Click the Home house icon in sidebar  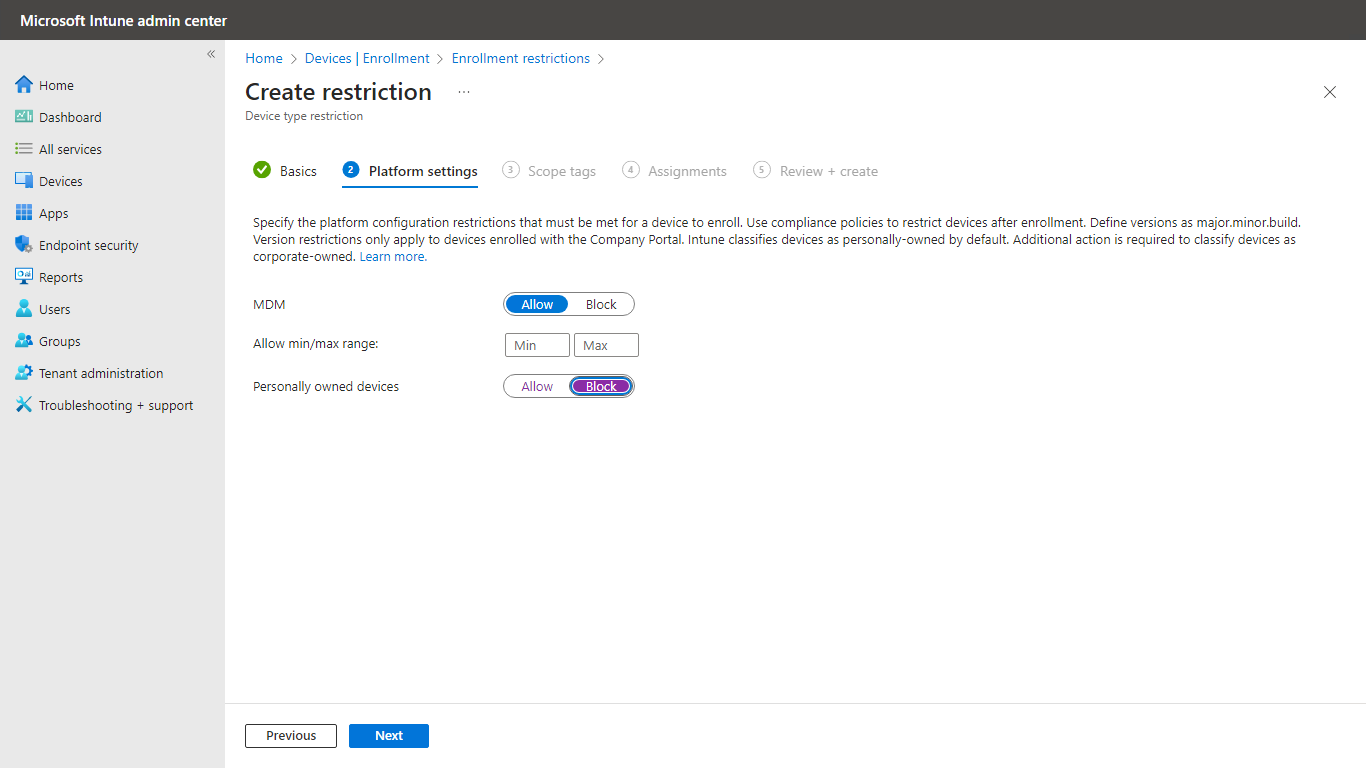coord(24,85)
